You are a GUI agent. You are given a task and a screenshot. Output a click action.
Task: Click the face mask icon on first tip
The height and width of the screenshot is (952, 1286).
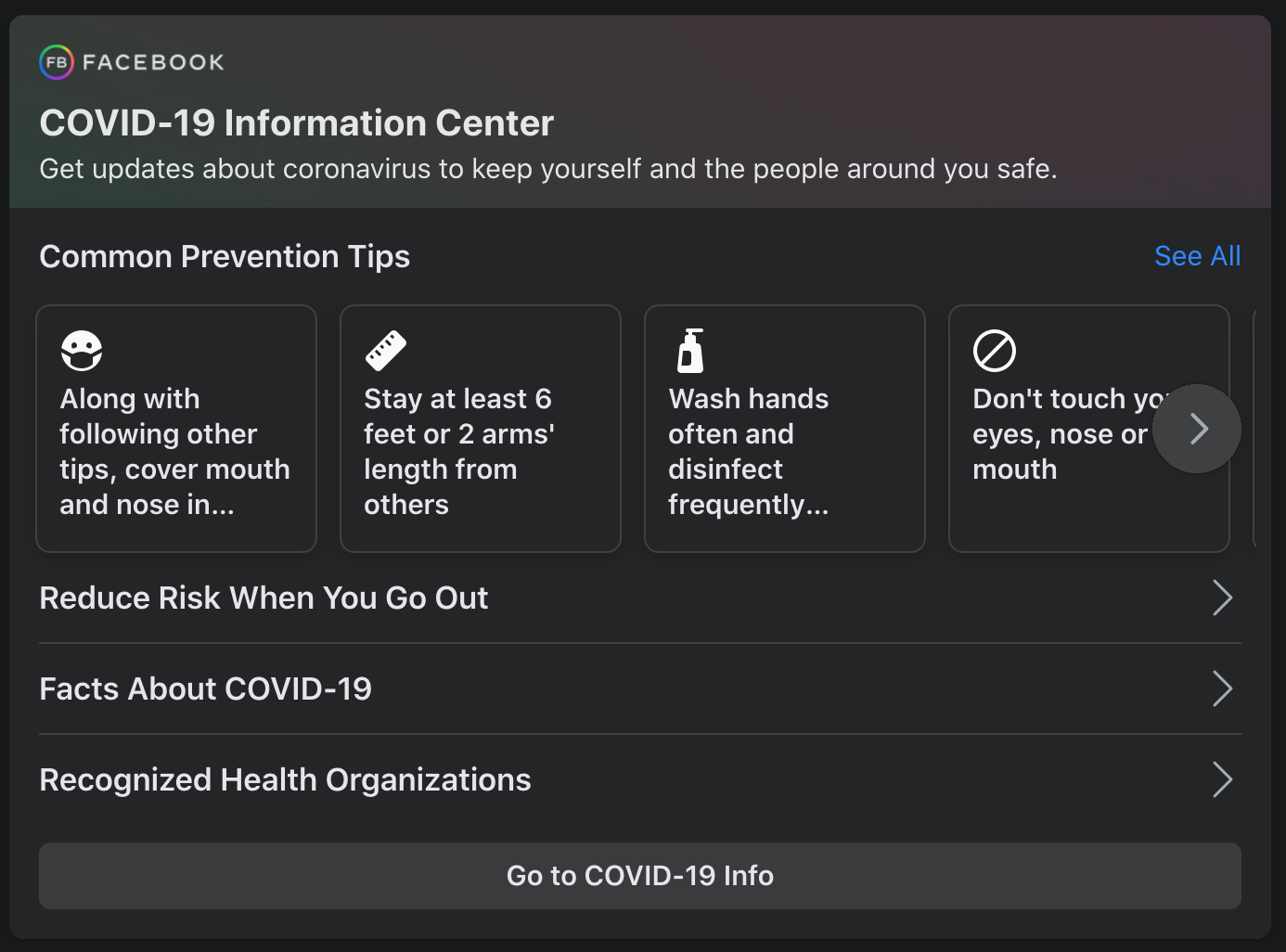click(82, 350)
